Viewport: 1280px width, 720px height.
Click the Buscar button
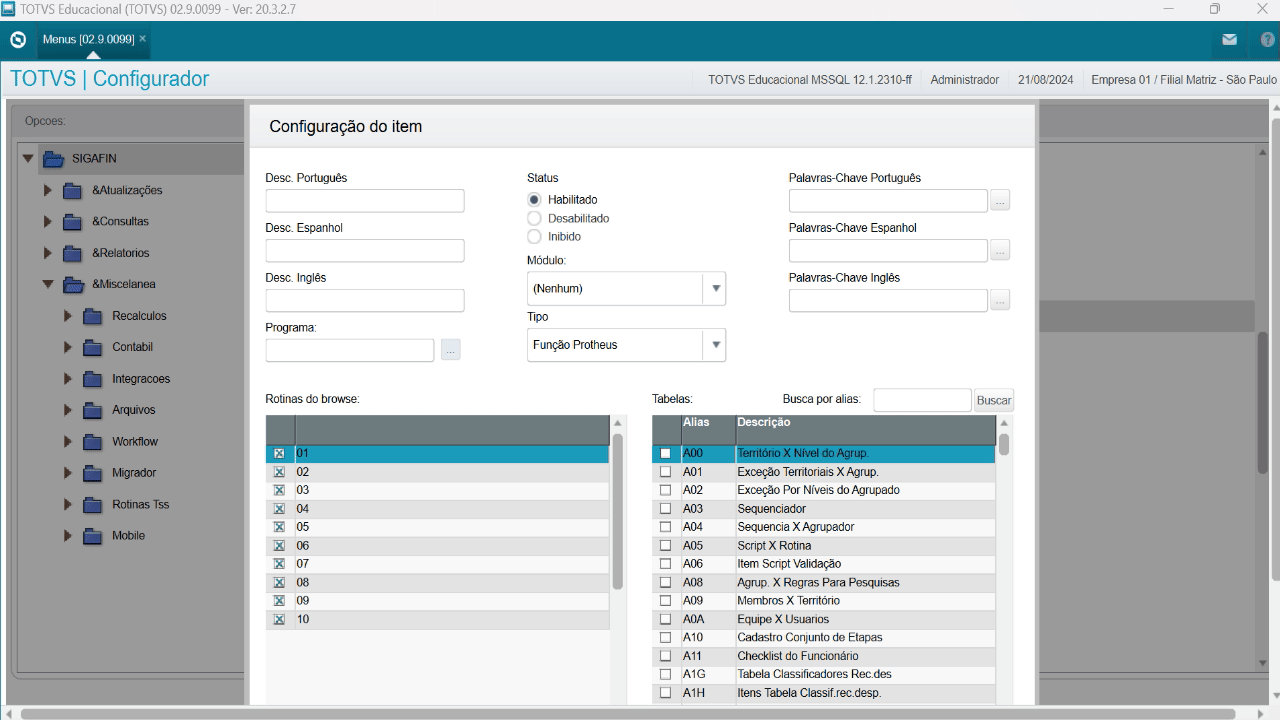(994, 400)
